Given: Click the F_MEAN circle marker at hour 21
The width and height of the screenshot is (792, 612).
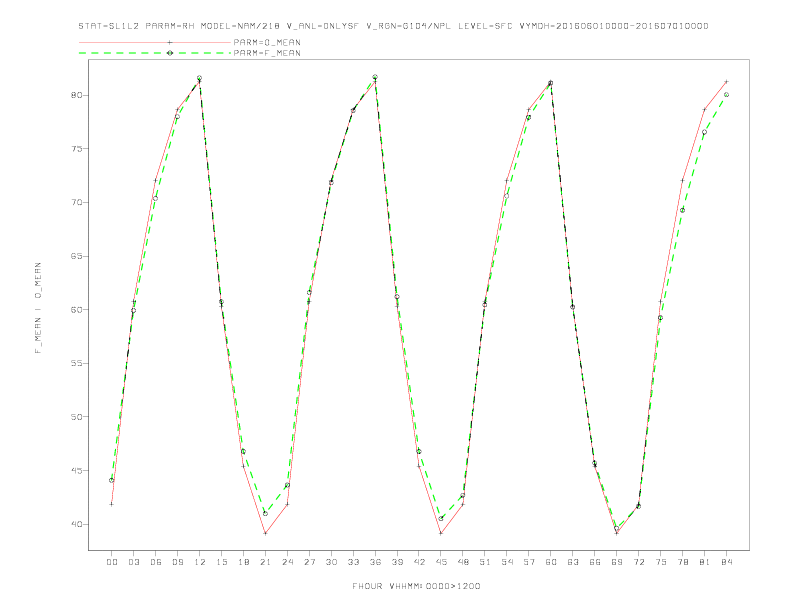Looking at the screenshot, I should [265, 514].
